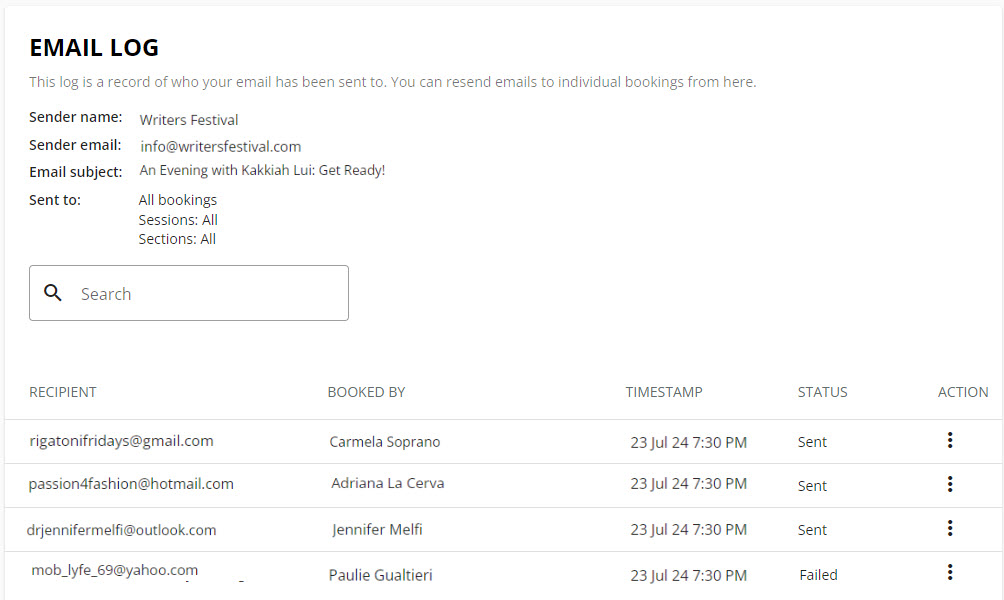This screenshot has height=600, width=1004.
Task: Click the Sessions: All text
Action: point(178,220)
